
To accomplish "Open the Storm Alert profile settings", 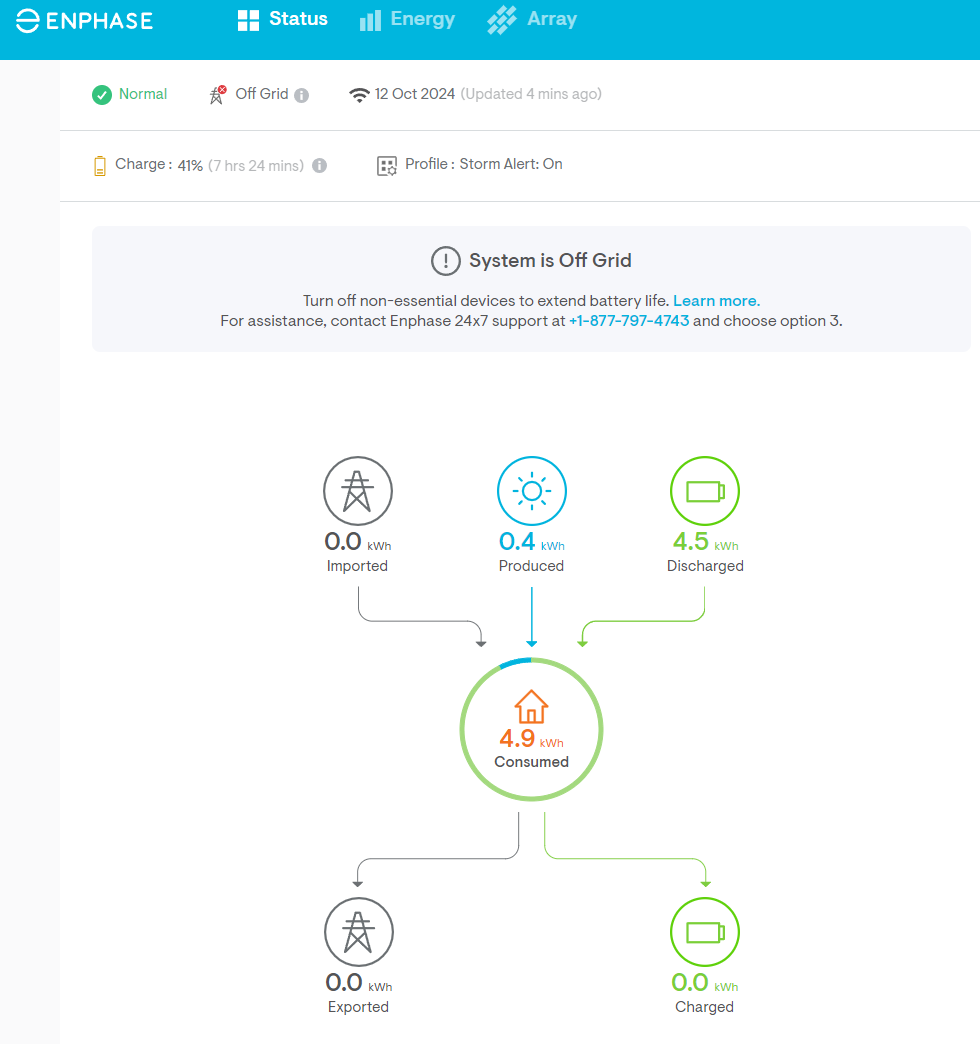I will click(387, 166).
